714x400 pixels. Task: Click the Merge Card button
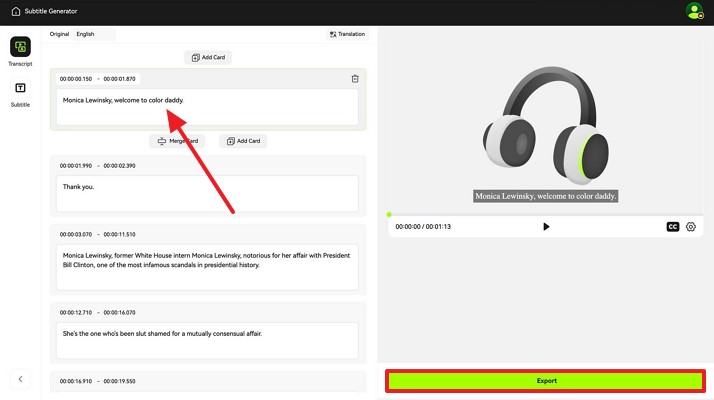[x=177, y=141]
